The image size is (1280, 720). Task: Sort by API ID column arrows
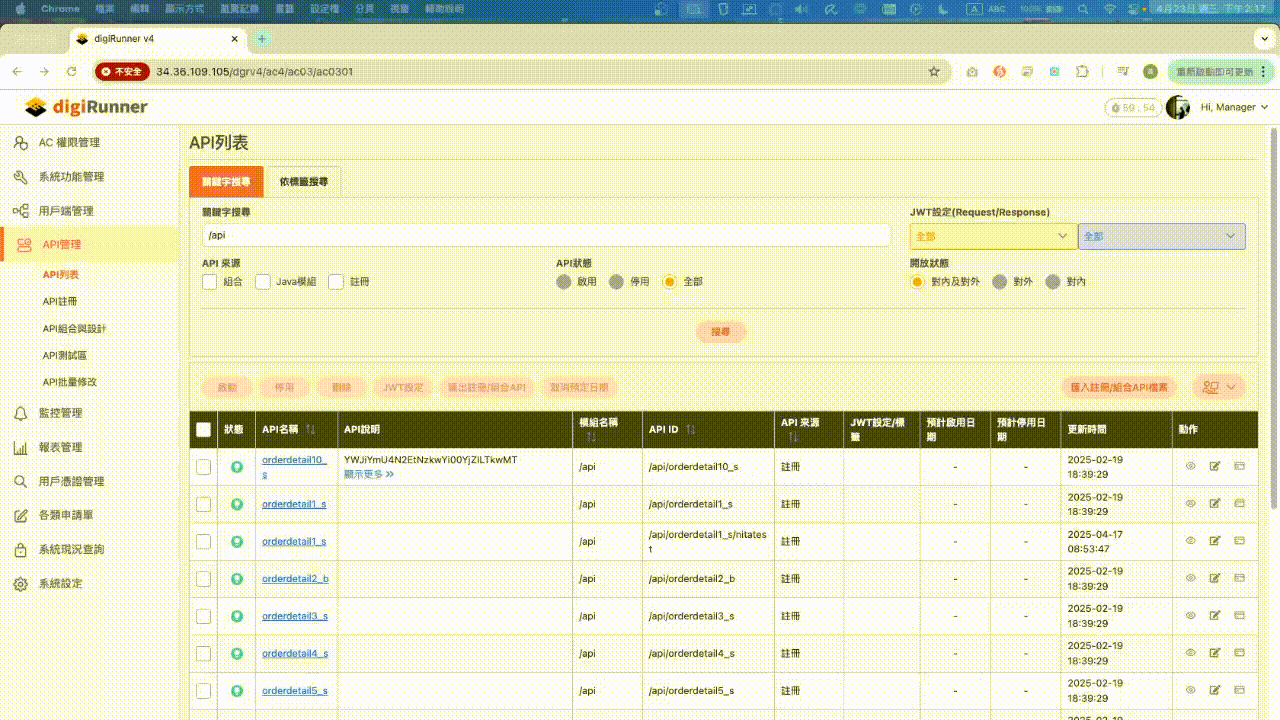691,429
